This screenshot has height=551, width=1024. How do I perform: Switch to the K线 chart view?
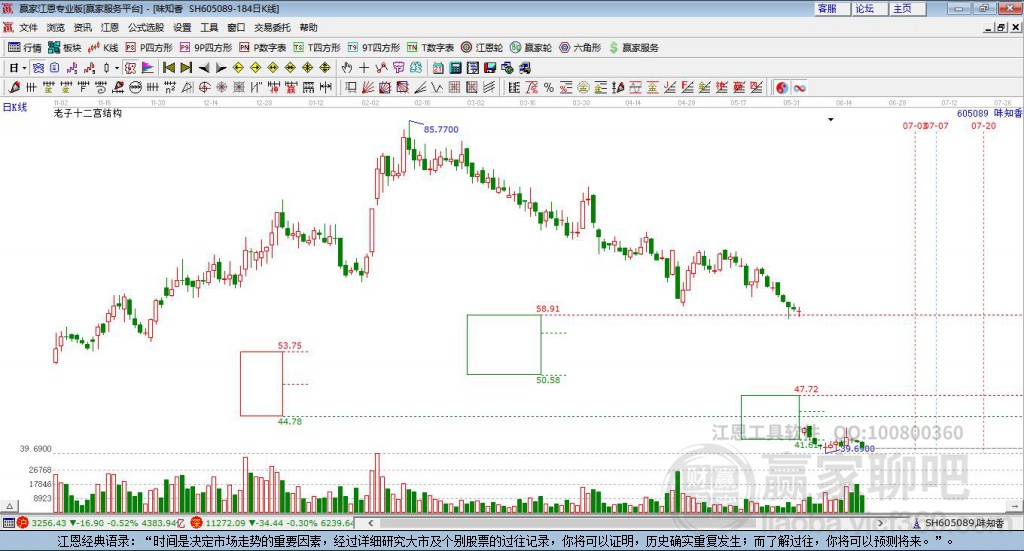[x=103, y=48]
